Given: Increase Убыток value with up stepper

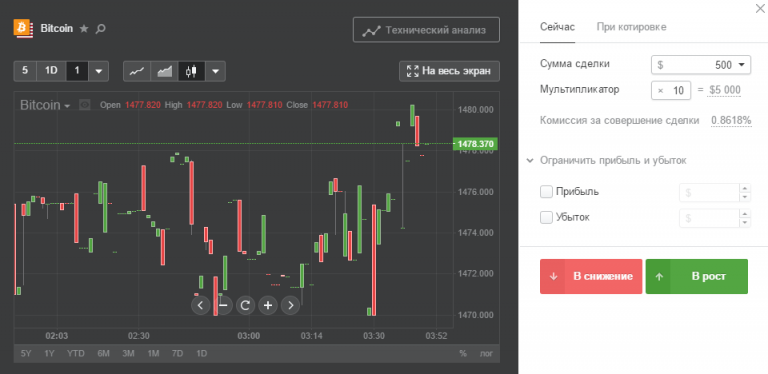Looking at the screenshot, I should 744,213.
